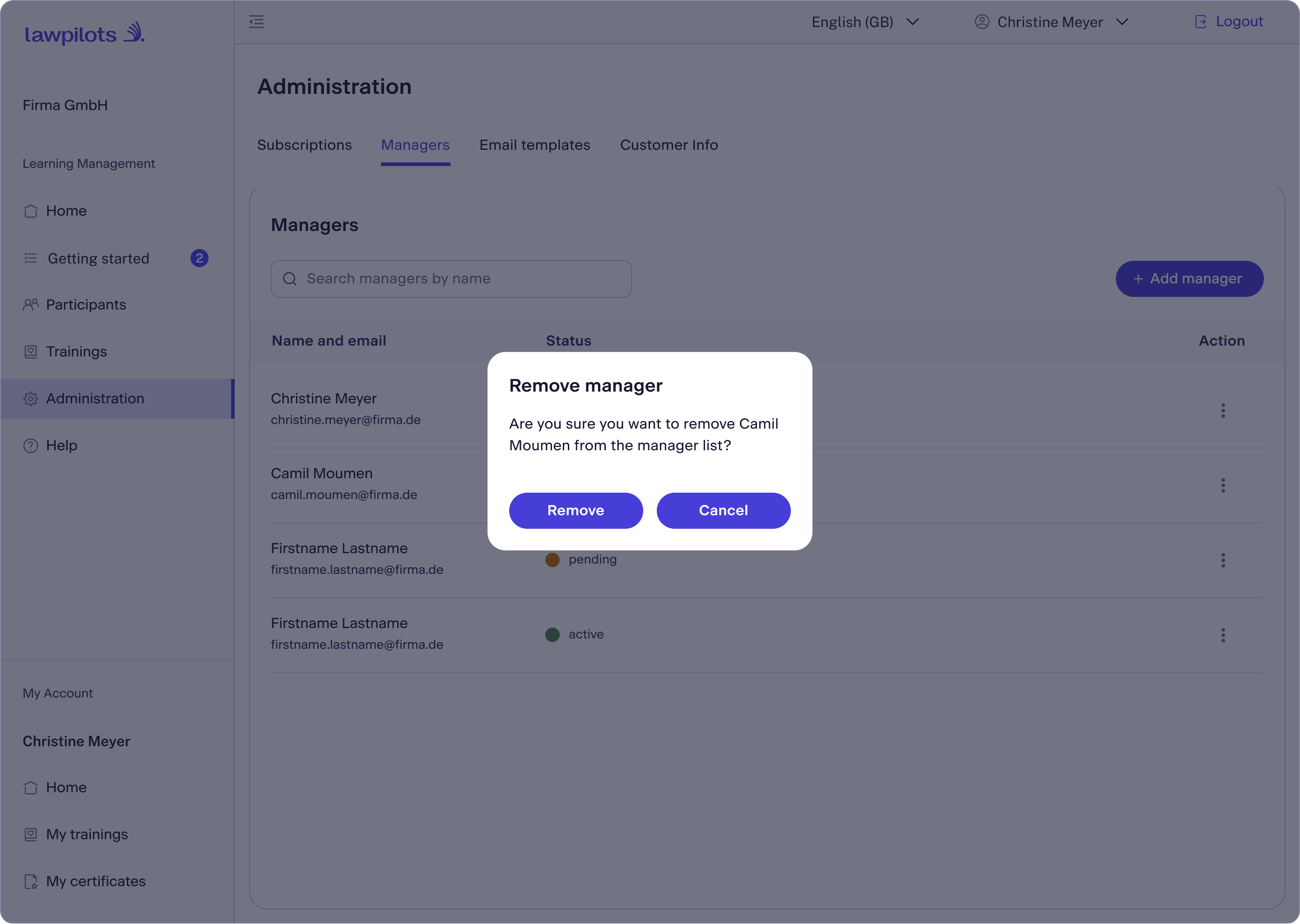The height and width of the screenshot is (924, 1300).
Task: Open My trainings in the sidebar
Action: tap(87, 834)
